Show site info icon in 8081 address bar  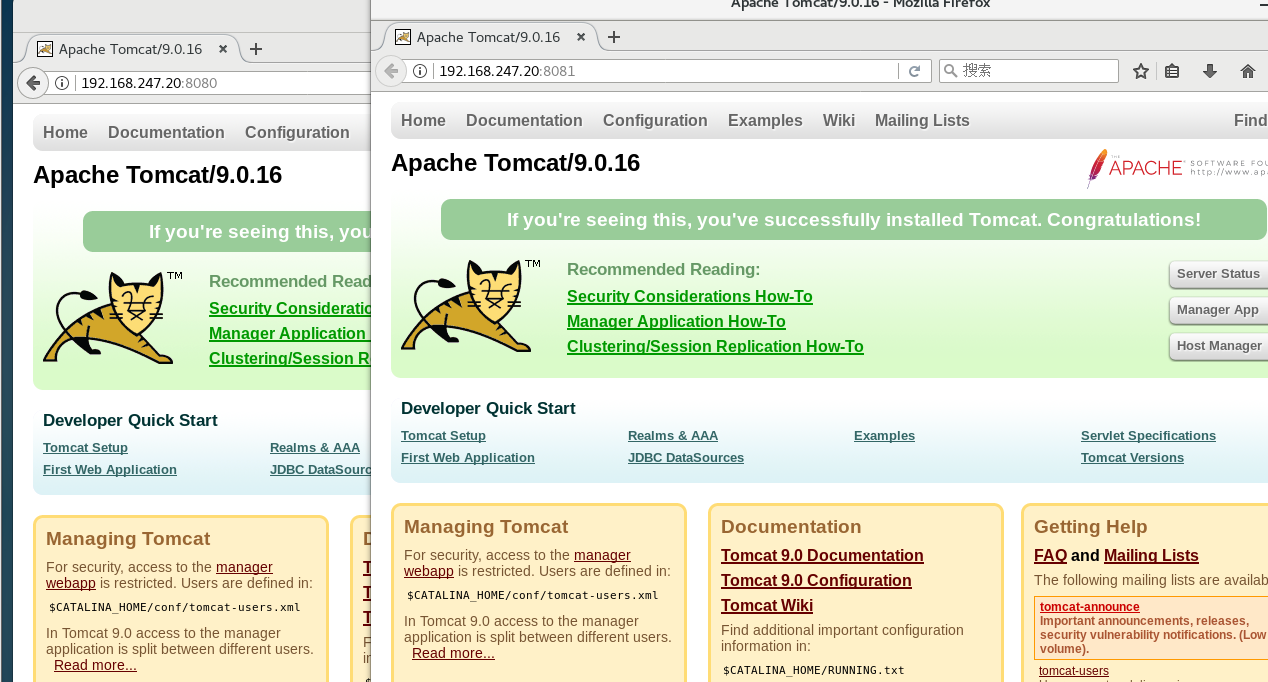pos(420,71)
